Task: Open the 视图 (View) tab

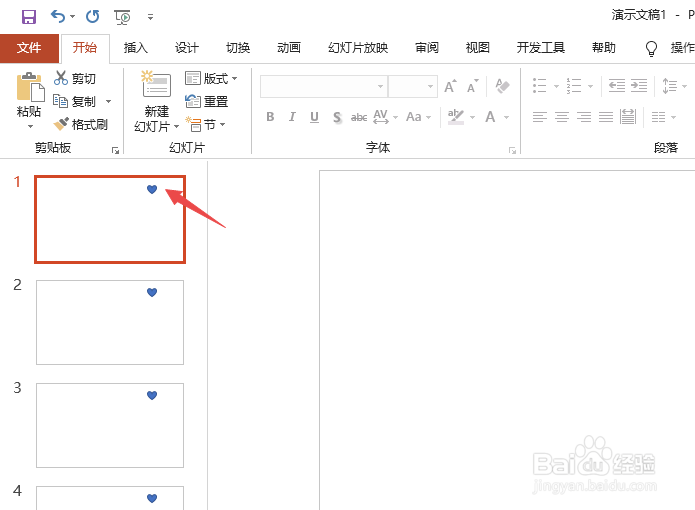Action: coord(478,48)
